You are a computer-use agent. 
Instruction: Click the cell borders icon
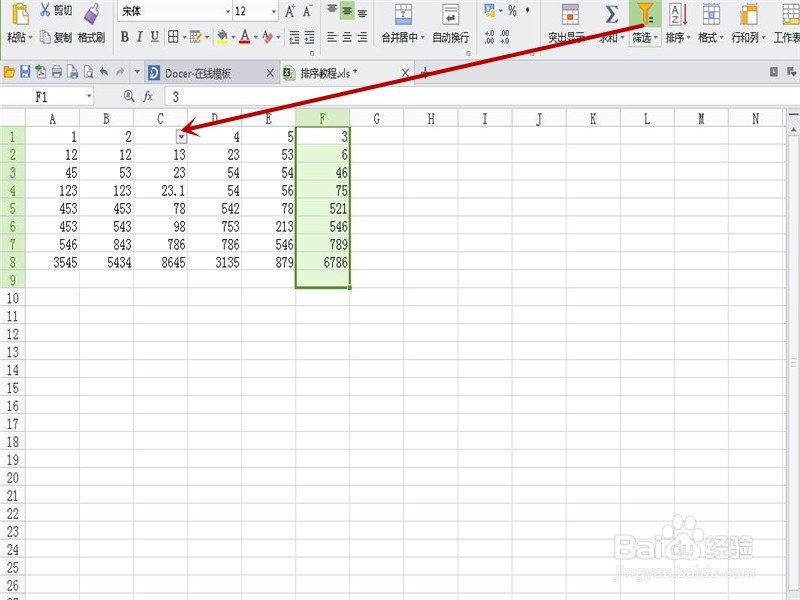(x=173, y=37)
